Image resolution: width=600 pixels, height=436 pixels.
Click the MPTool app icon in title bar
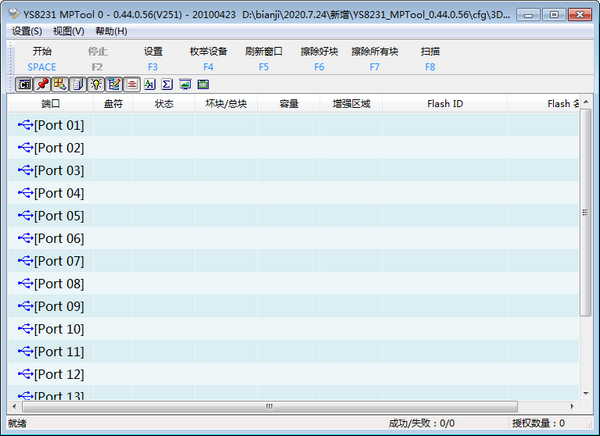[x=14, y=14]
